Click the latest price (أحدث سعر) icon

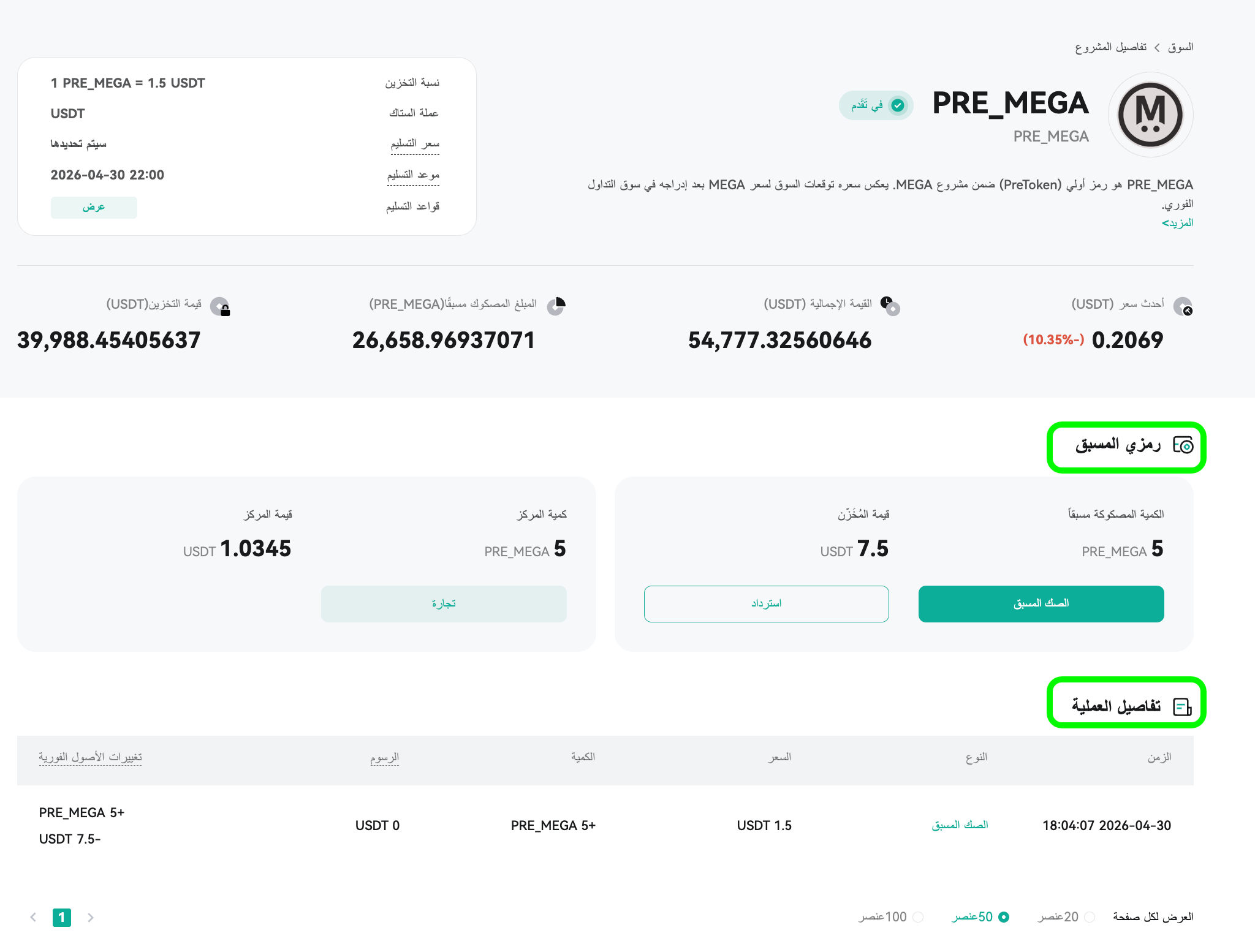(1183, 306)
